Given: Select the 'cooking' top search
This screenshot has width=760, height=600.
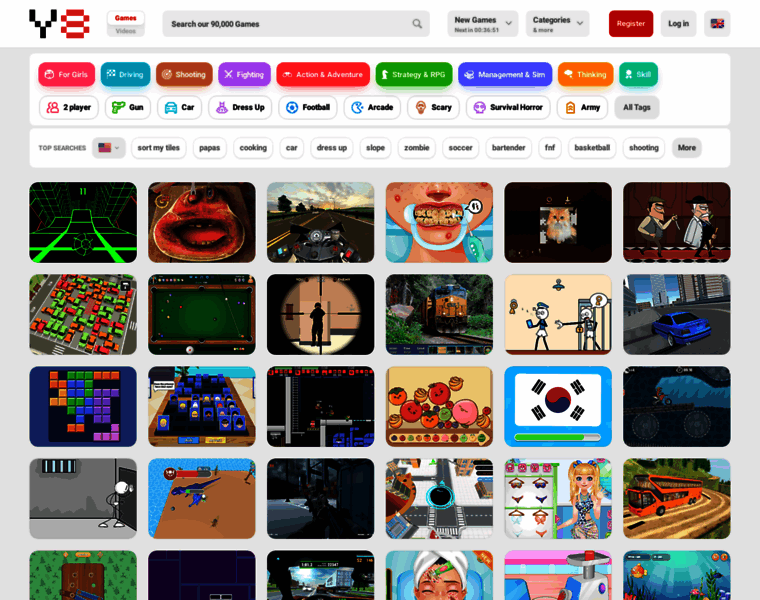Looking at the screenshot, I should 253,148.
